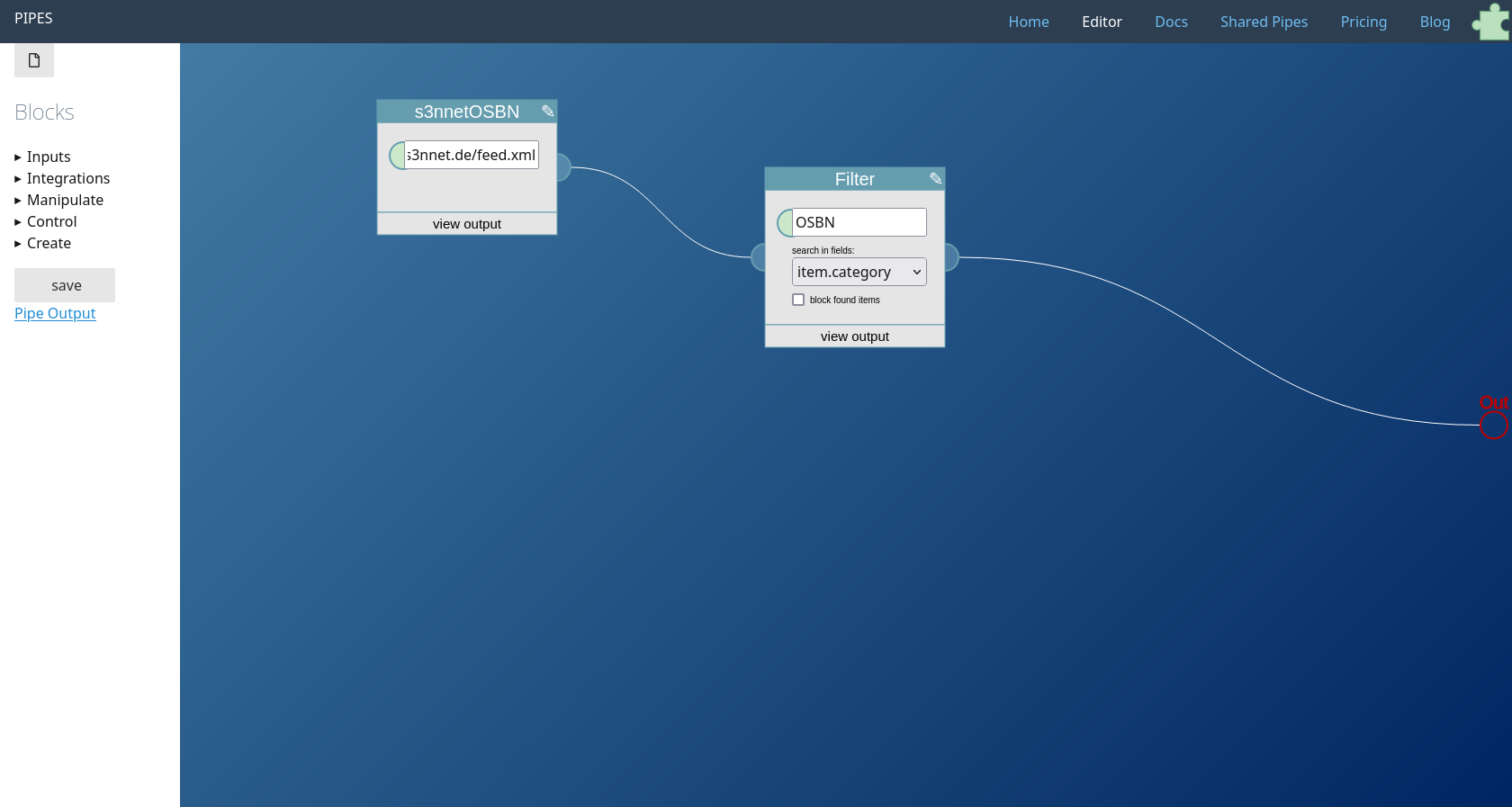Click the feed URL input field

click(x=471, y=155)
